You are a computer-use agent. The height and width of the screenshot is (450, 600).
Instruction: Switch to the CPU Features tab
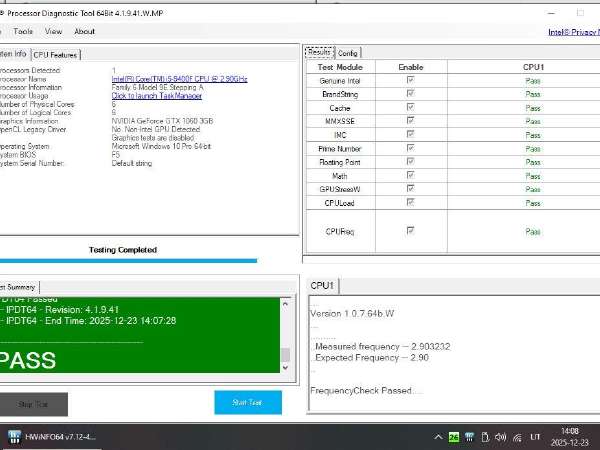[x=55, y=55]
